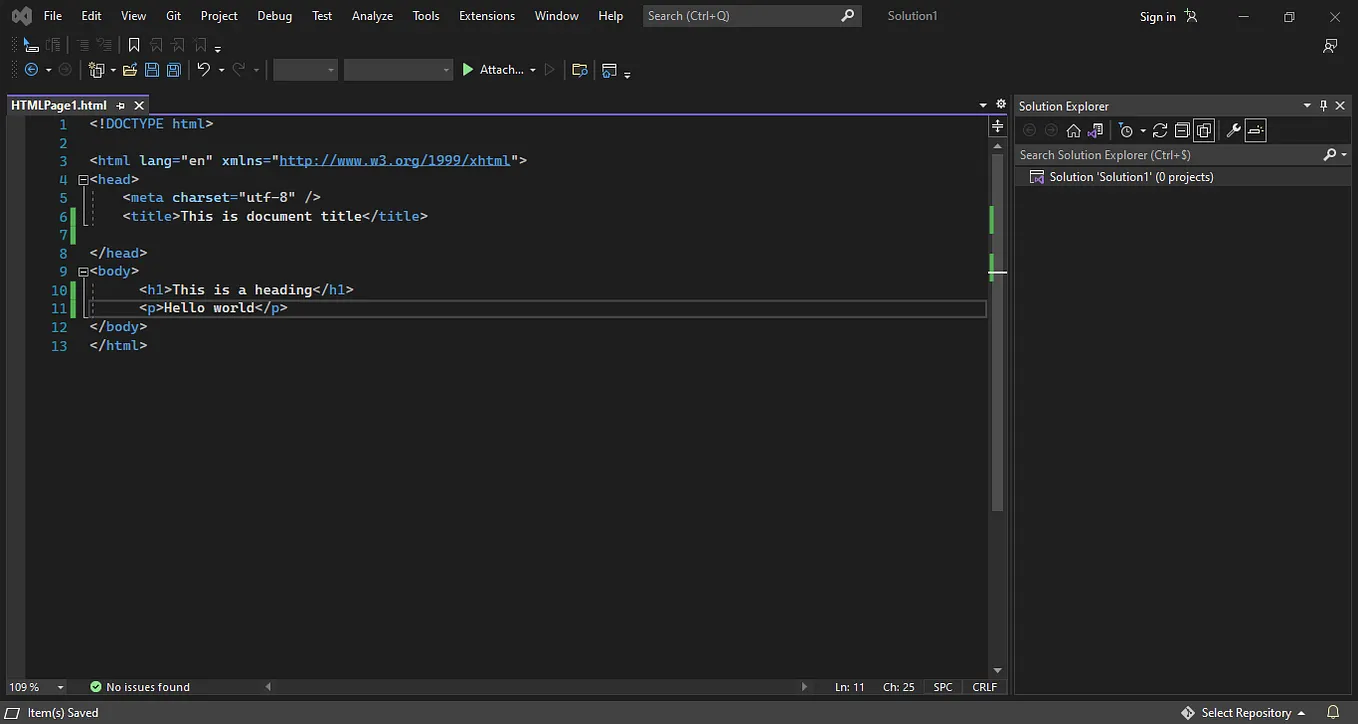Image resolution: width=1358 pixels, height=724 pixels.
Task: Open the Undo history dropdown arrow
Action: 221,70
